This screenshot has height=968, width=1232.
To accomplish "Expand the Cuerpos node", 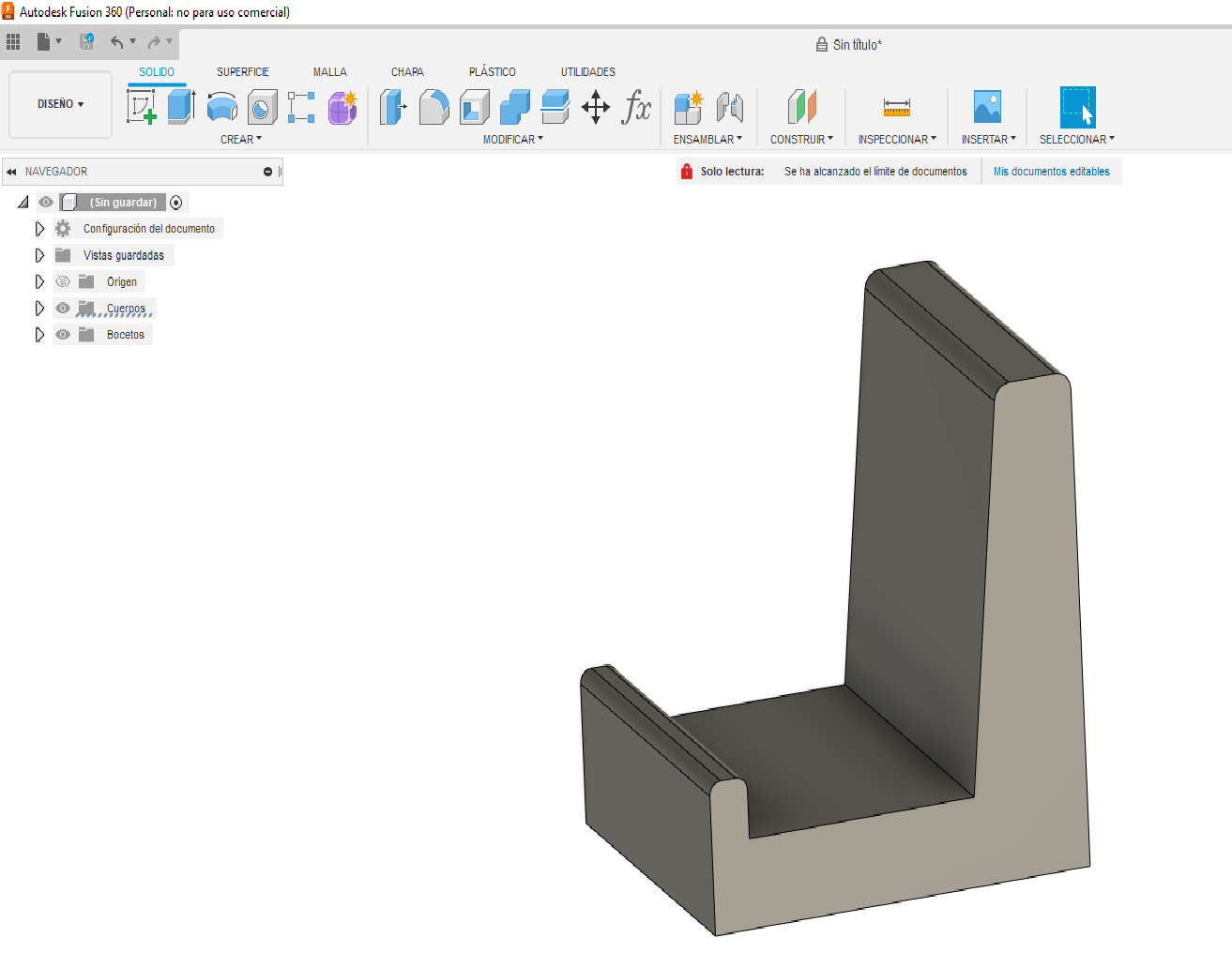I will (x=39, y=308).
